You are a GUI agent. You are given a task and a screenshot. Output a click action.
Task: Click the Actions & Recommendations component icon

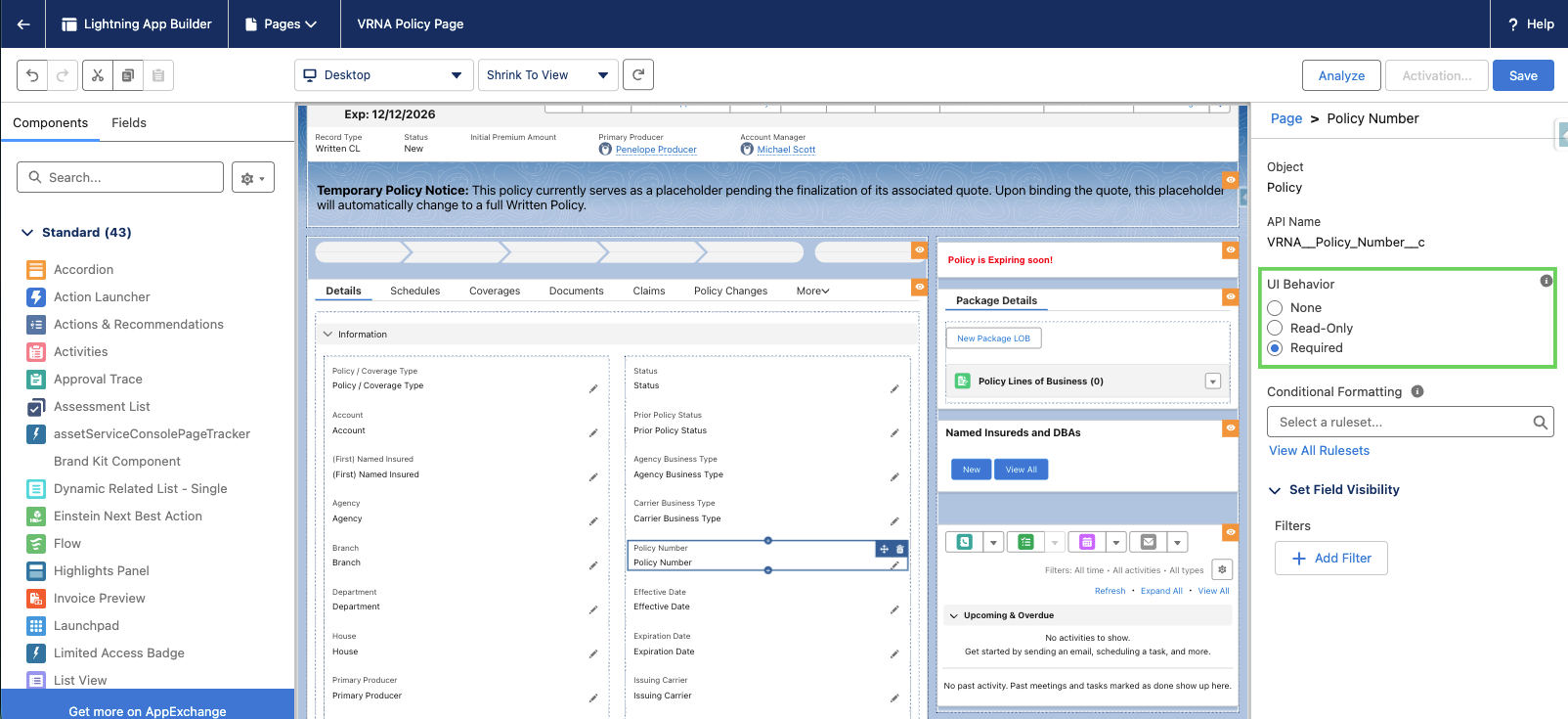pos(36,325)
